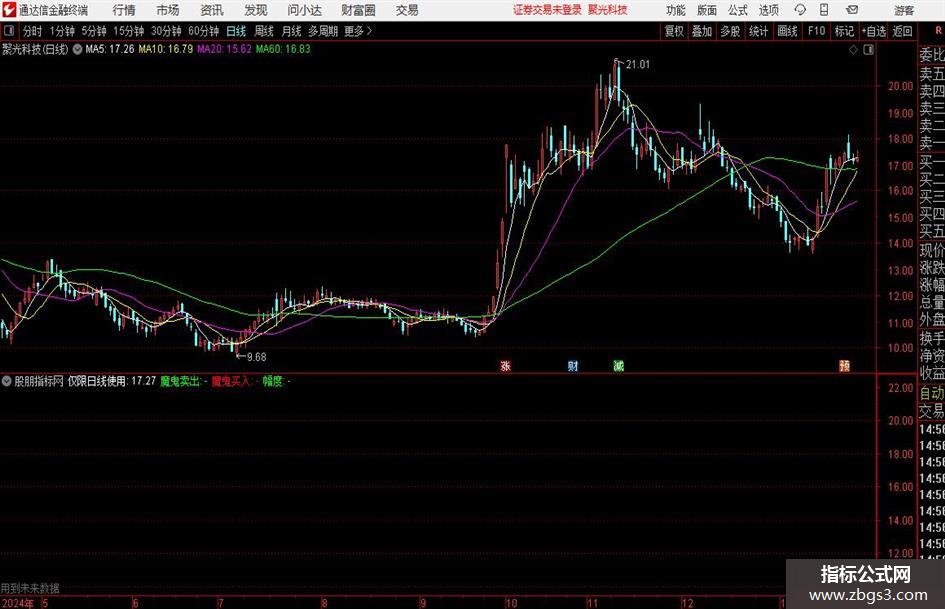Screen dimensions: 945x609
Task: Add stock with +自选 button
Action: (873, 31)
